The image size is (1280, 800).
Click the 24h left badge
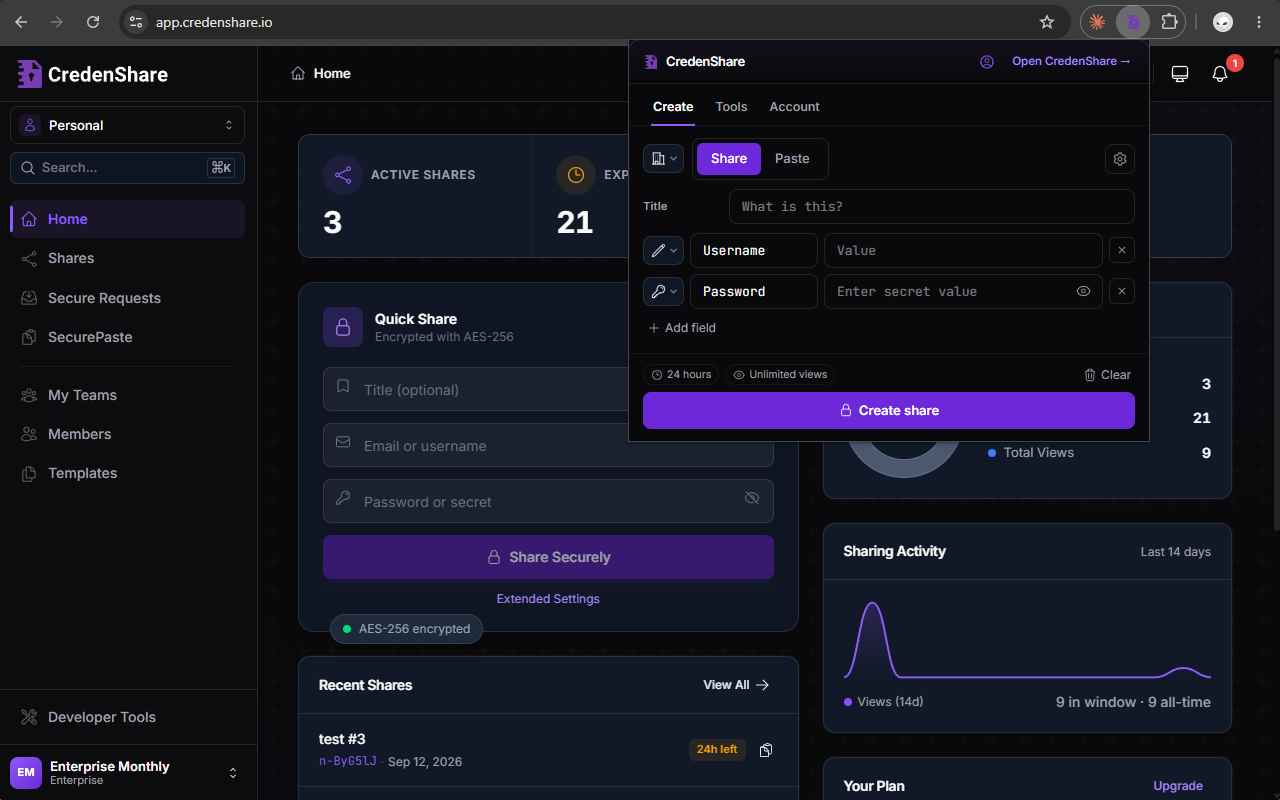click(717, 750)
